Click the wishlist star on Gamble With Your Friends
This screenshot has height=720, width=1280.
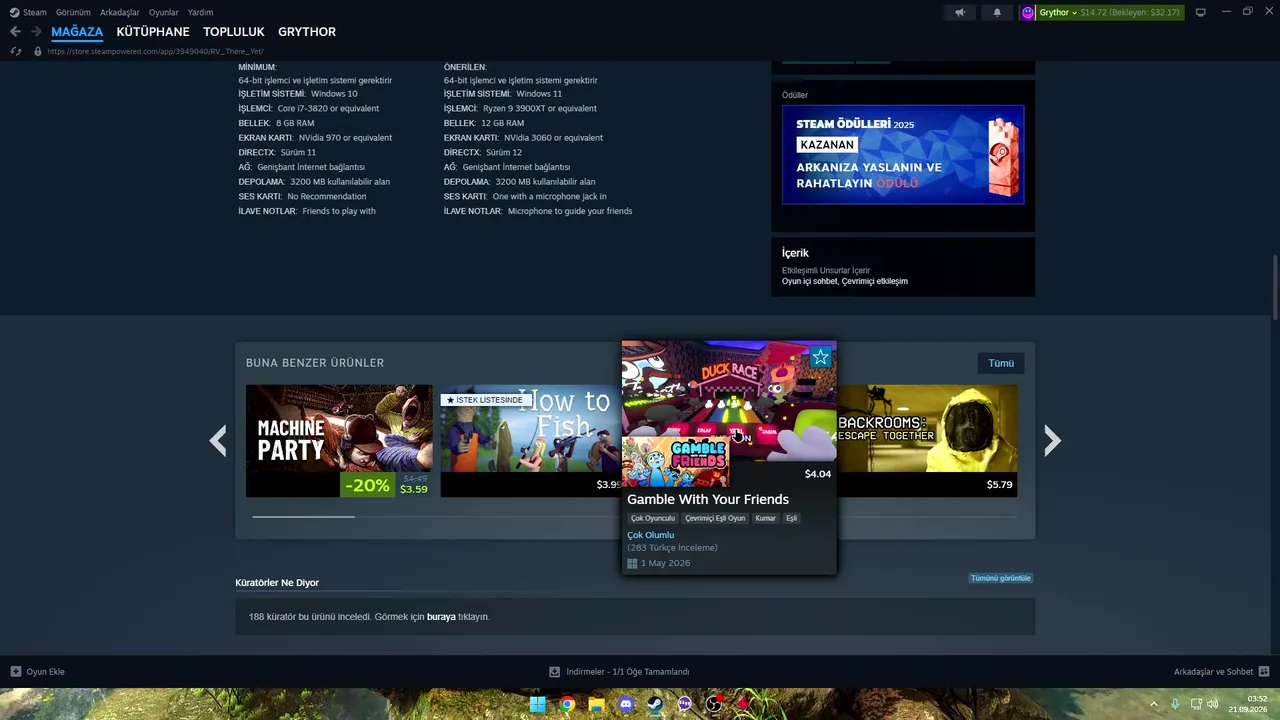coord(820,357)
